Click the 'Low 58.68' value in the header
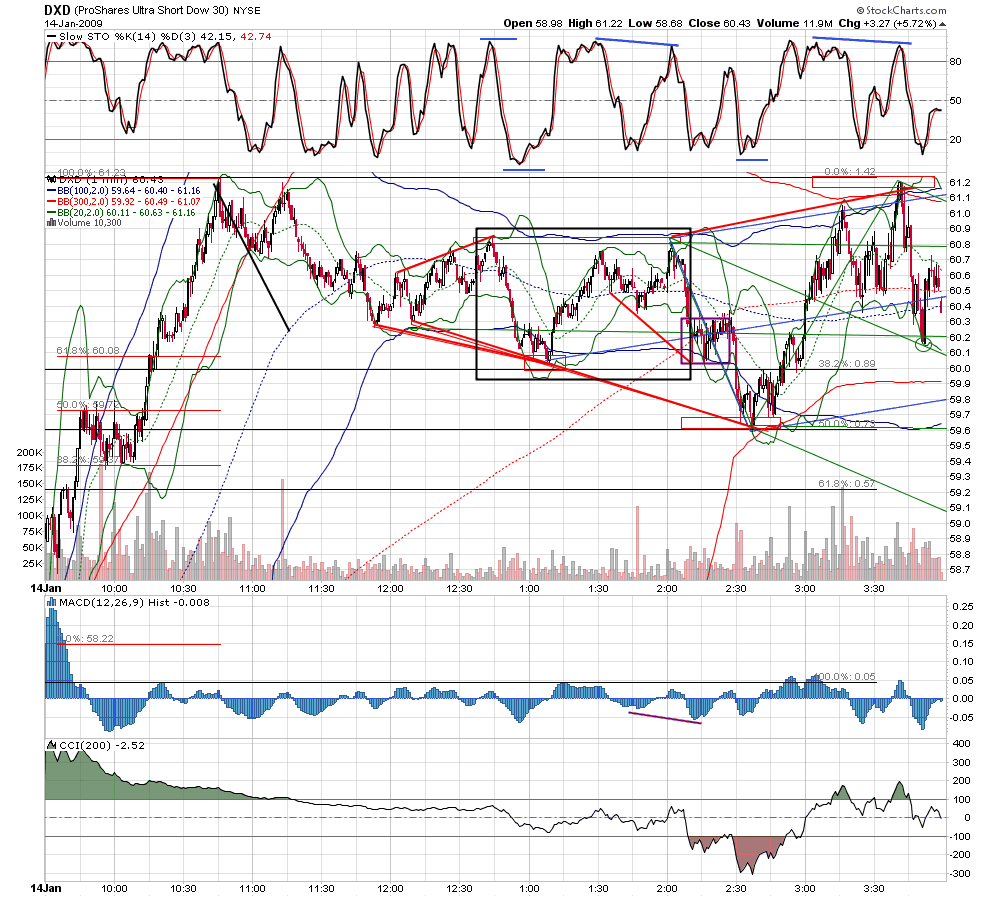Screen dimensions: 990x897 pos(655,23)
